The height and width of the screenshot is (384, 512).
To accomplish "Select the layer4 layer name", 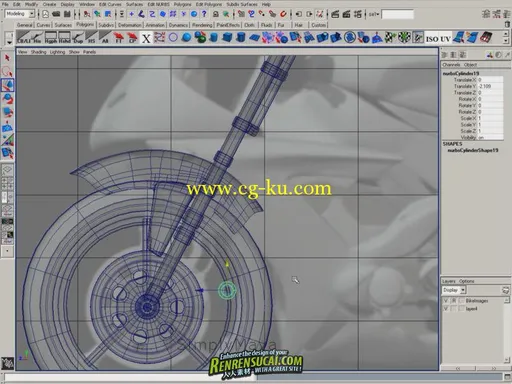I will tap(471, 309).
